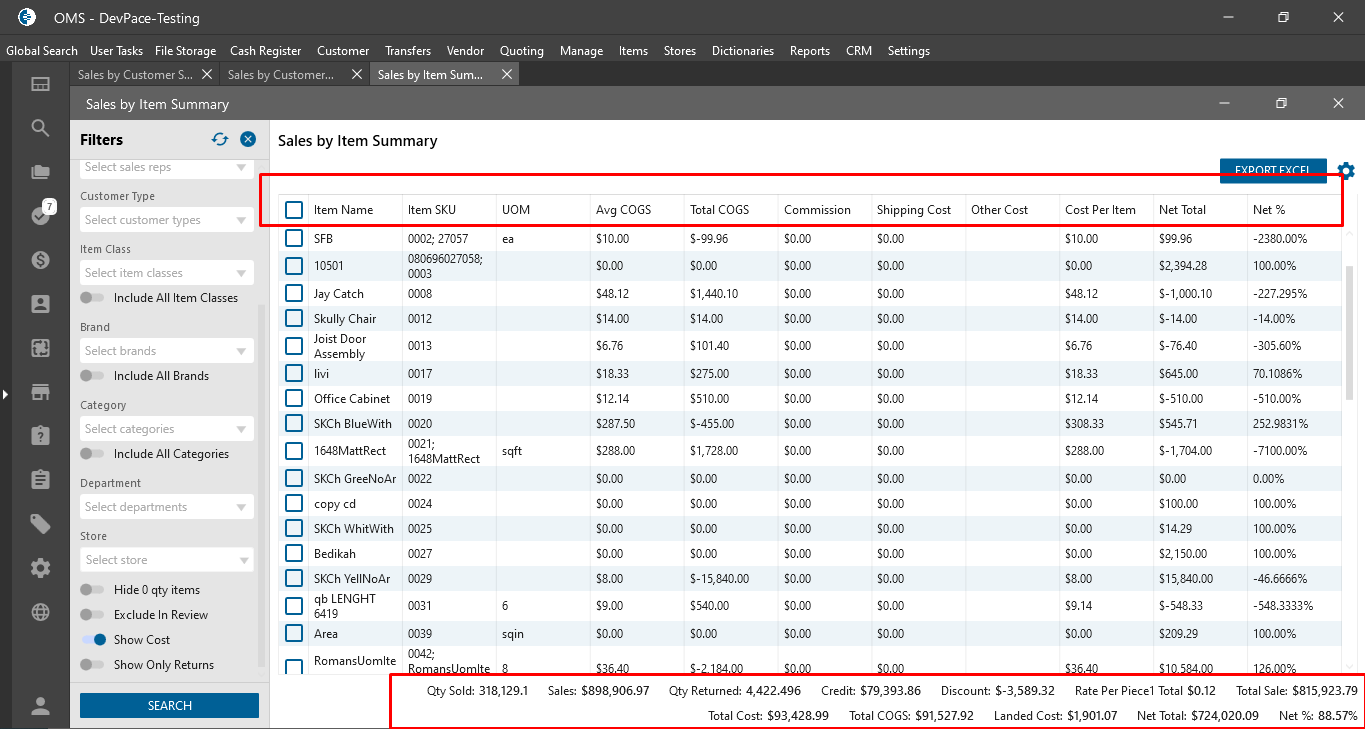Toggle the Show Cost switch

coord(93,640)
